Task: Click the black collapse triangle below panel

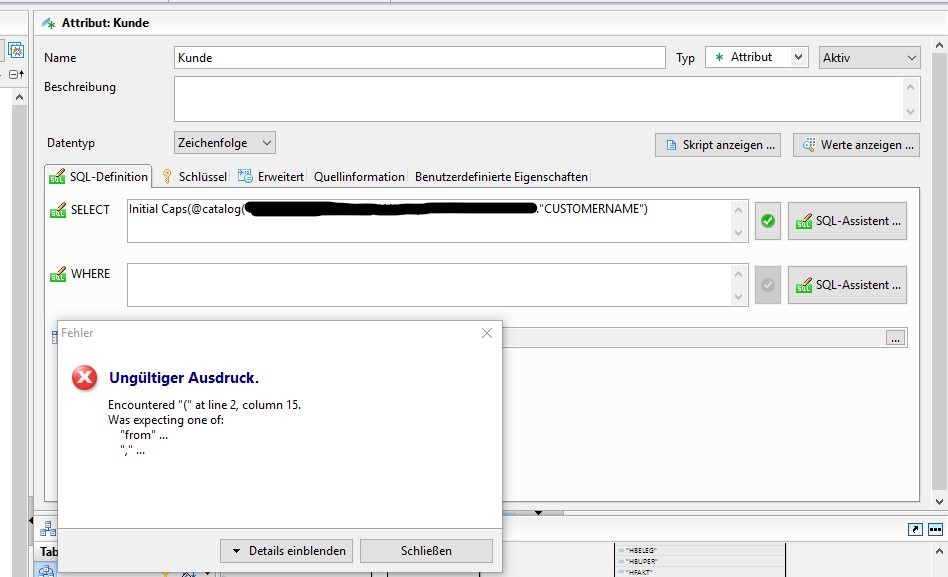Action: 538,513
